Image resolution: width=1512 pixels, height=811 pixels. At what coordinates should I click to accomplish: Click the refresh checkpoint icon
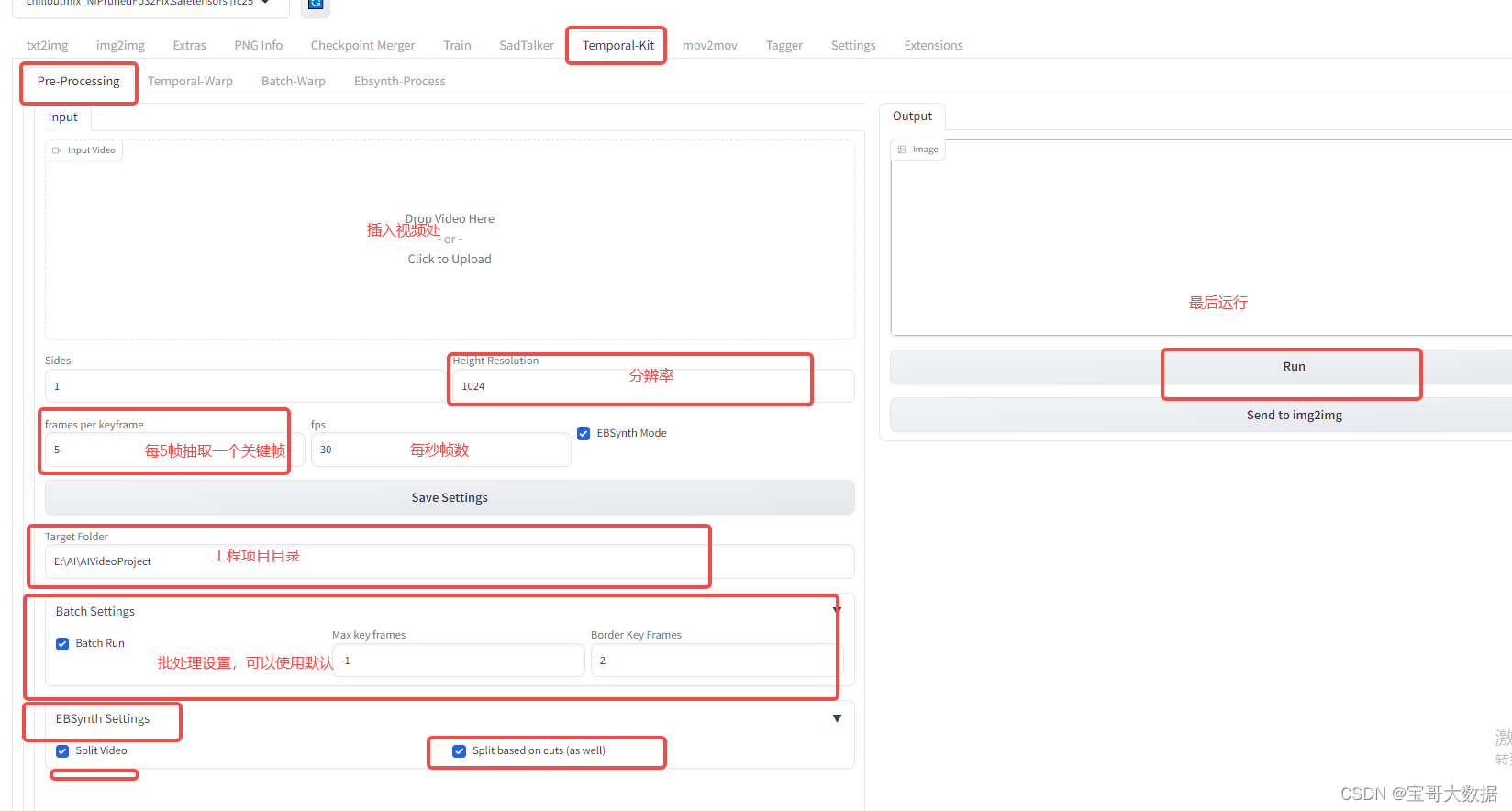click(316, 5)
